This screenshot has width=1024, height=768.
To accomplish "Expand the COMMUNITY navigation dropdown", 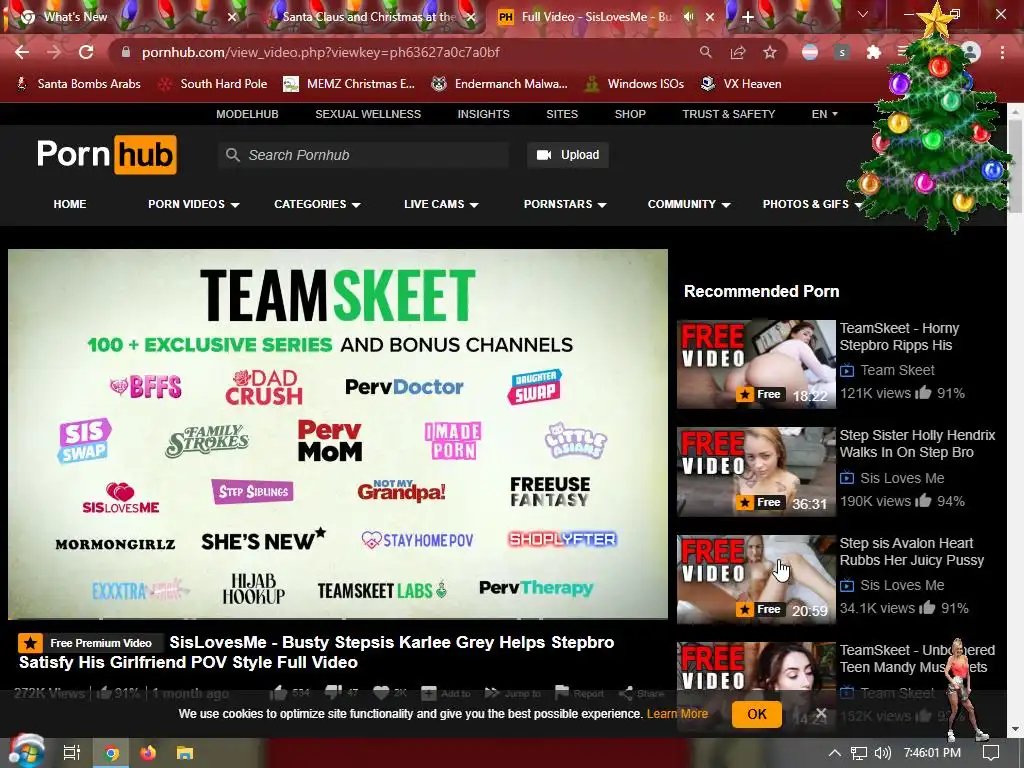I will coord(688,204).
